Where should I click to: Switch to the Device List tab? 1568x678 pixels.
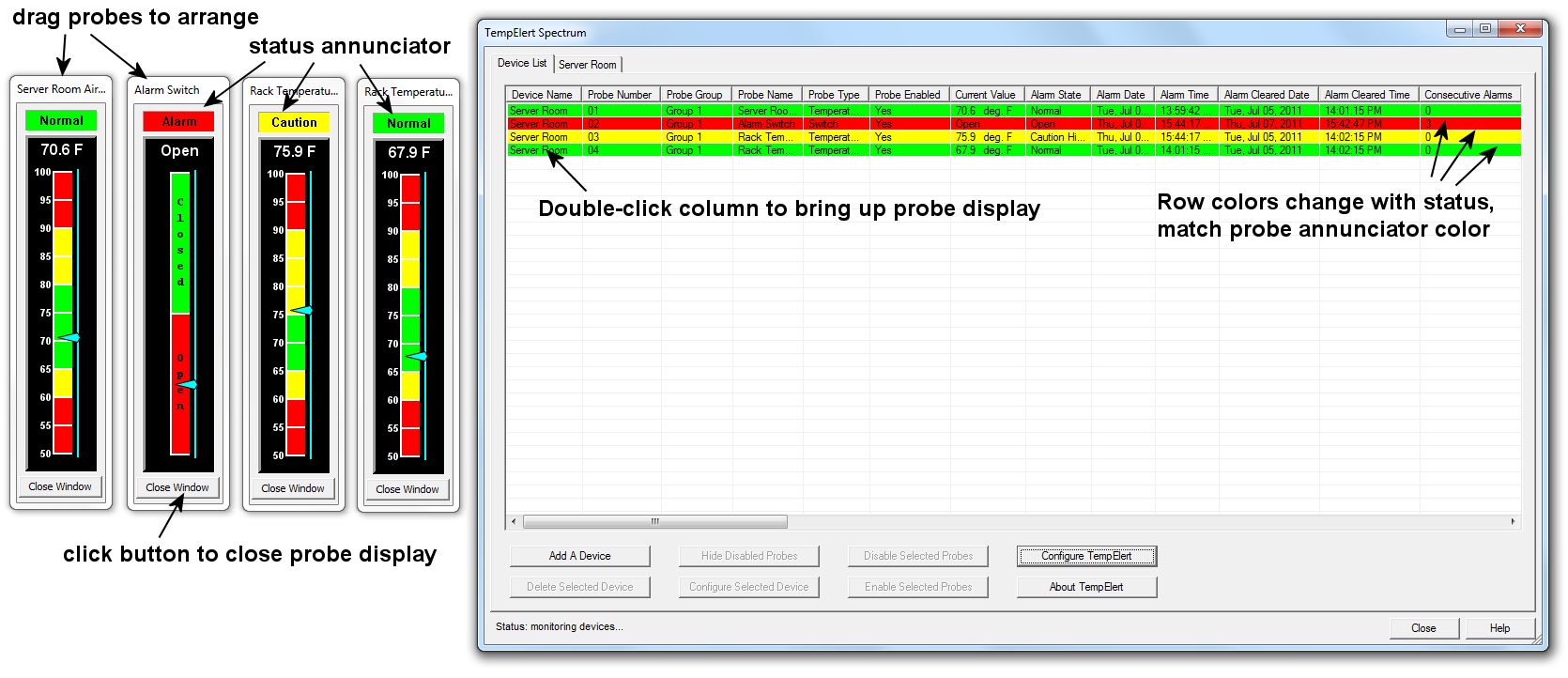pos(522,63)
